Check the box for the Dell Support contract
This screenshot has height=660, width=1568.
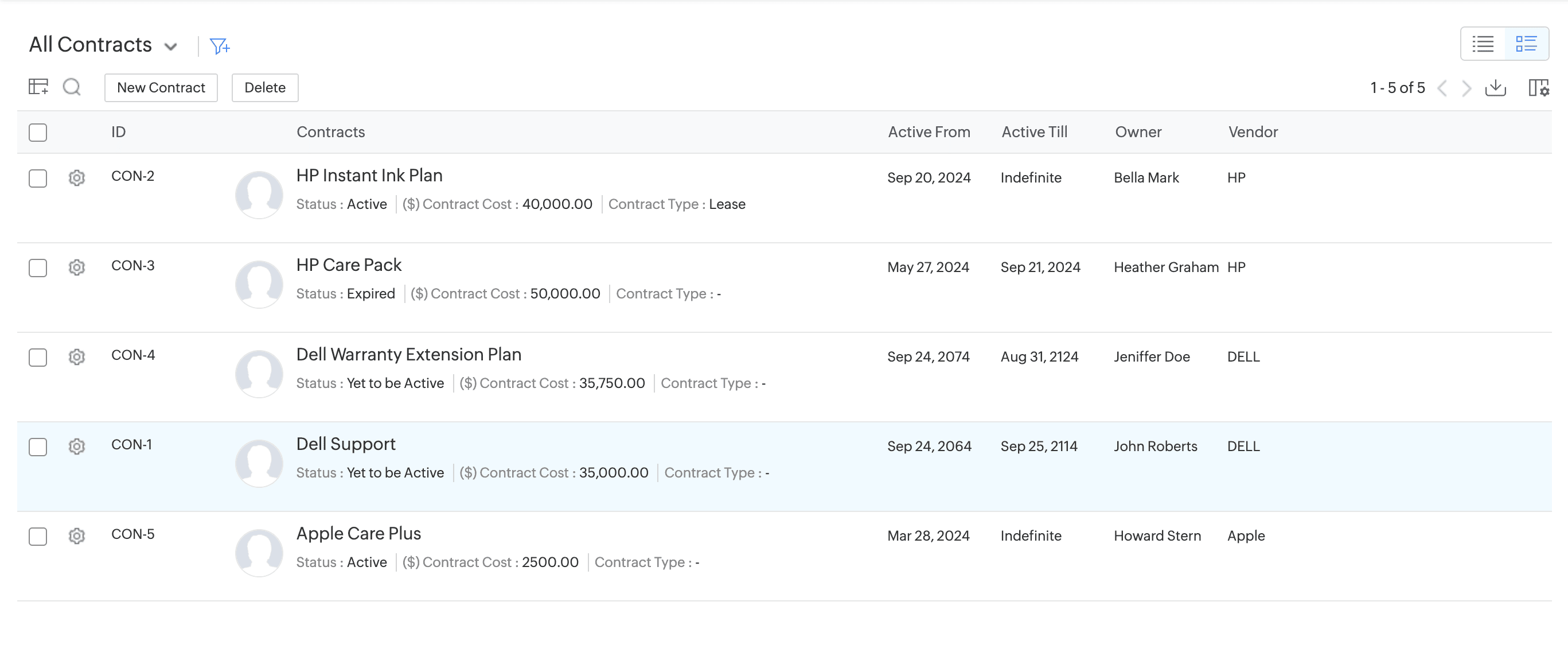(38, 447)
